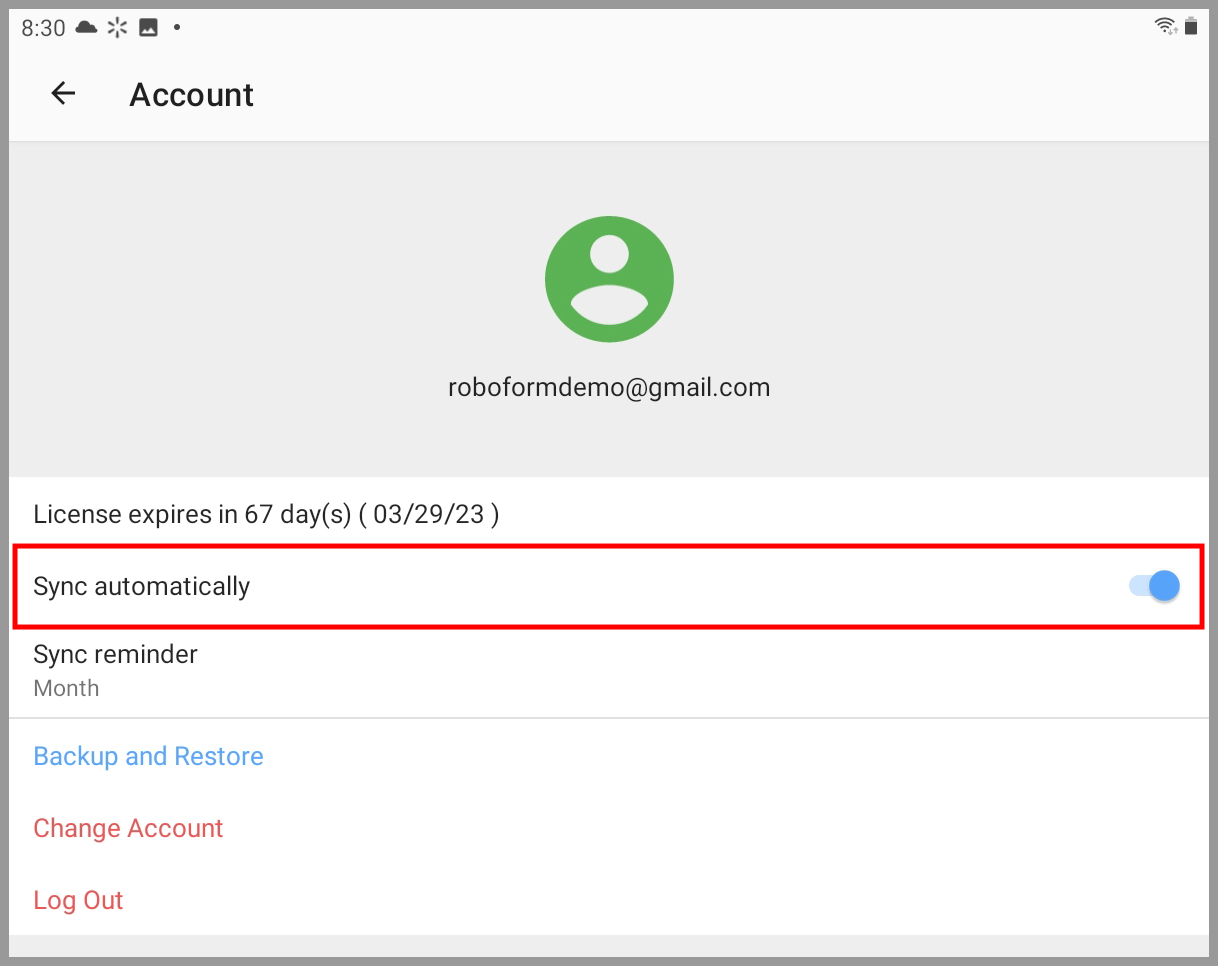Select the Account screen title
The width and height of the screenshot is (1218, 966).
pyautogui.click(x=191, y=94)
